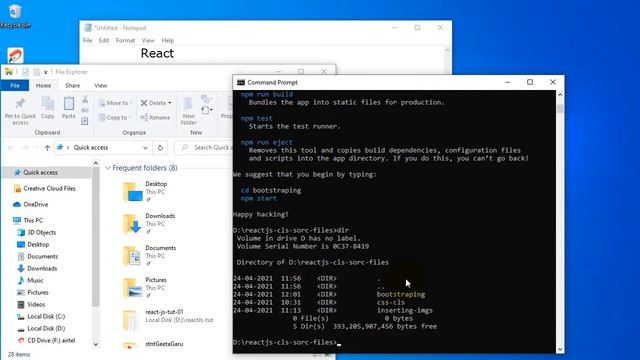Open the Pictures folder in Frequent folders
Viewport: 640px width, 360px height.
145,288
